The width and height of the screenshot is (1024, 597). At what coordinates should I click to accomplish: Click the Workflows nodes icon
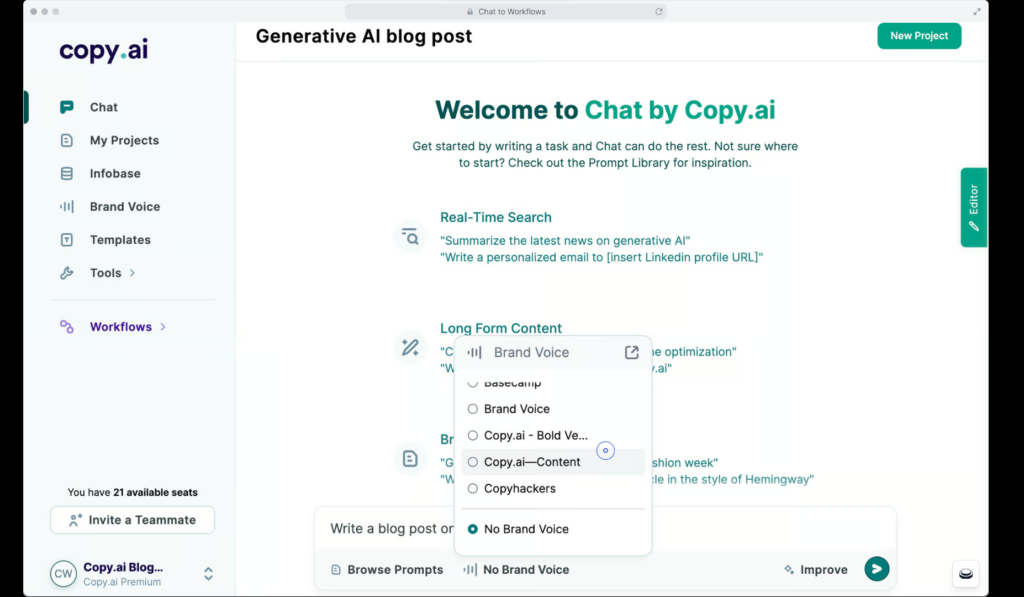click(67, 327)
